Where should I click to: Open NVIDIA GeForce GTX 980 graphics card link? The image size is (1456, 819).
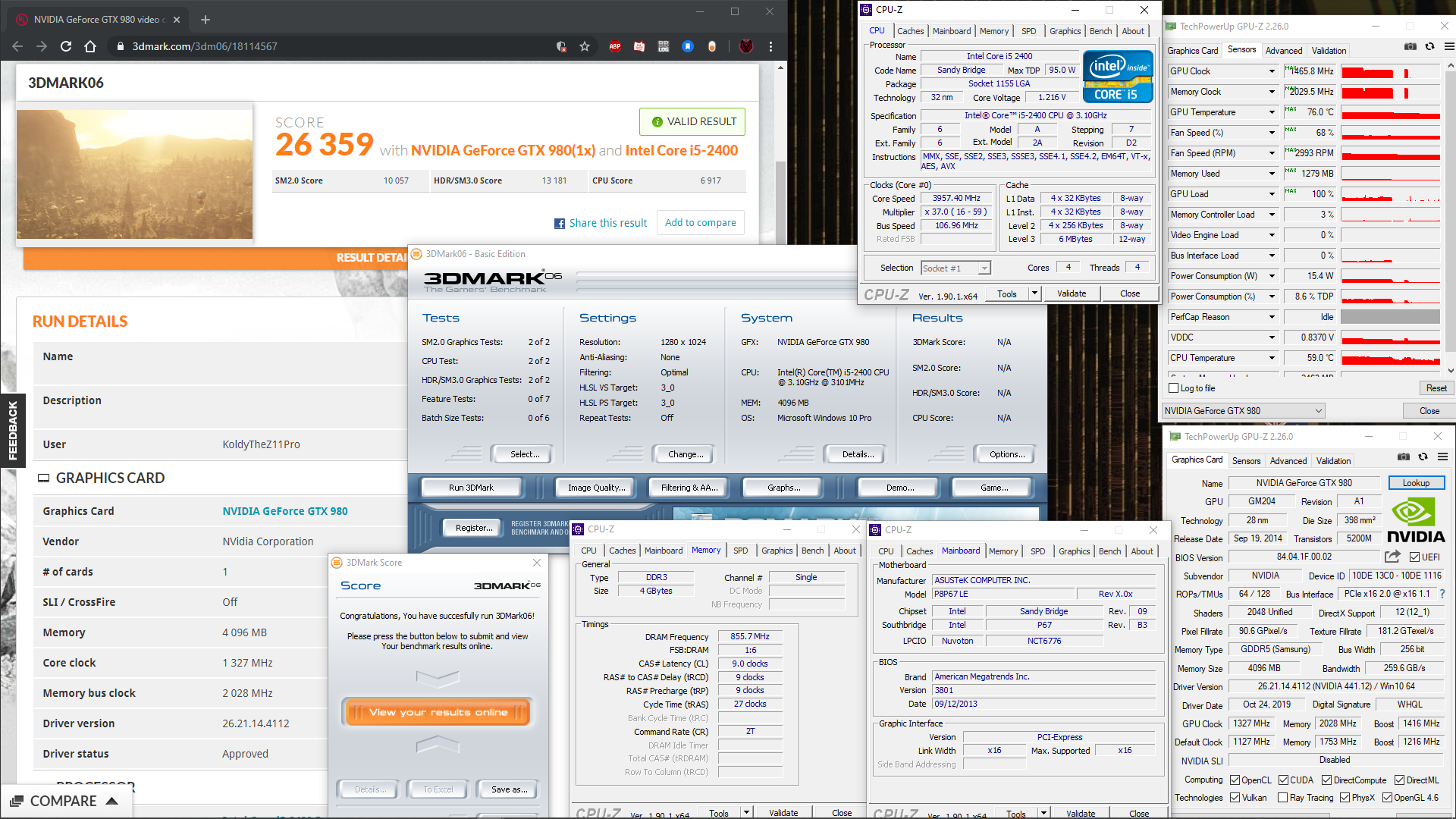pos(285,511)
